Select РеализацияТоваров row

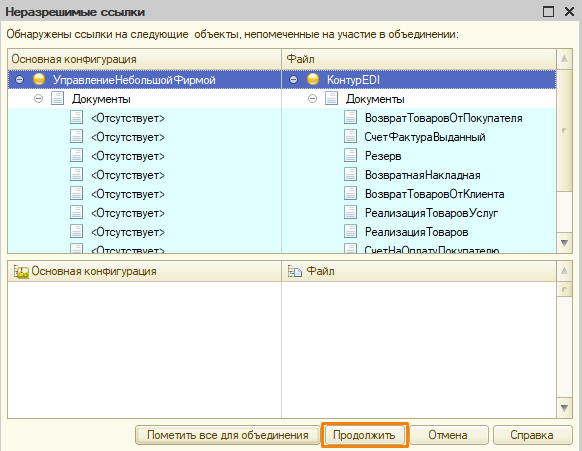pos(419,231)
